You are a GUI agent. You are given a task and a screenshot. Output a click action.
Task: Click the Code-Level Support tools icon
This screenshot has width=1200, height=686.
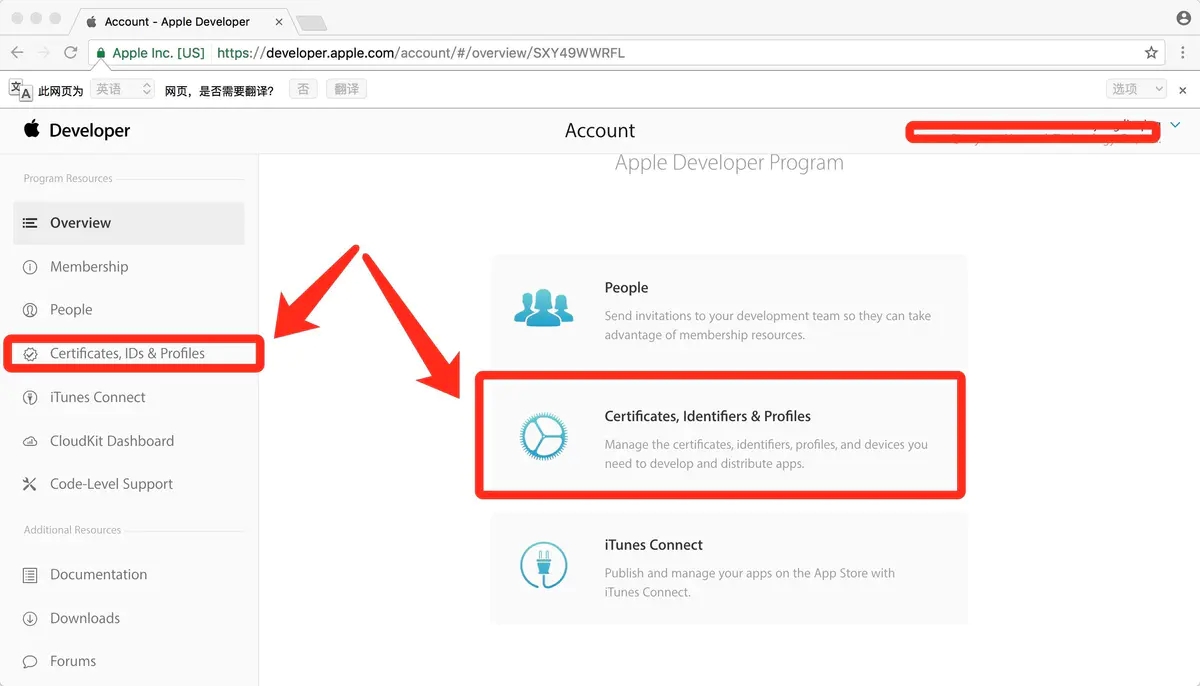click(x=30, y=484)
